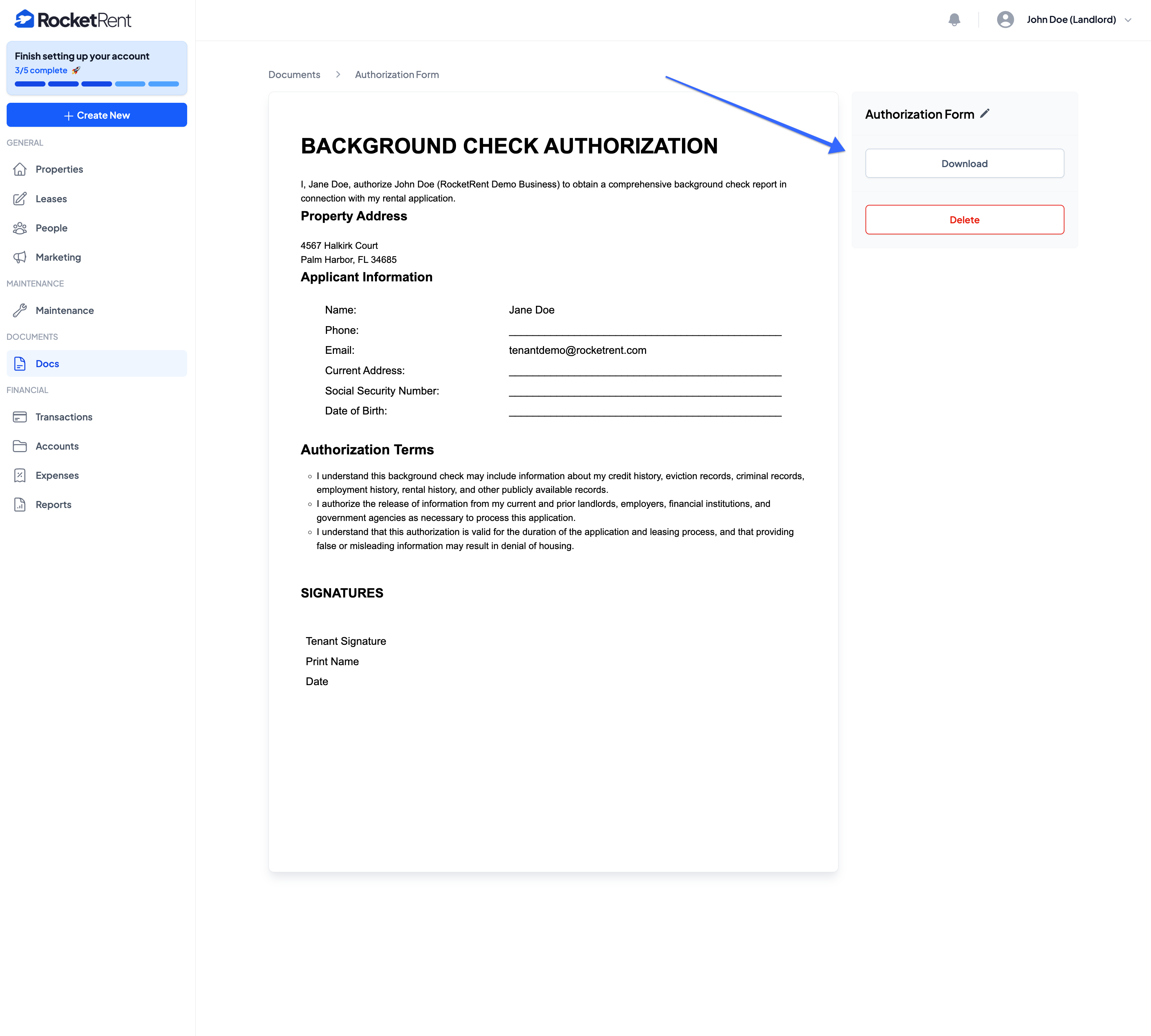Click the People group icon

point(20,228)
